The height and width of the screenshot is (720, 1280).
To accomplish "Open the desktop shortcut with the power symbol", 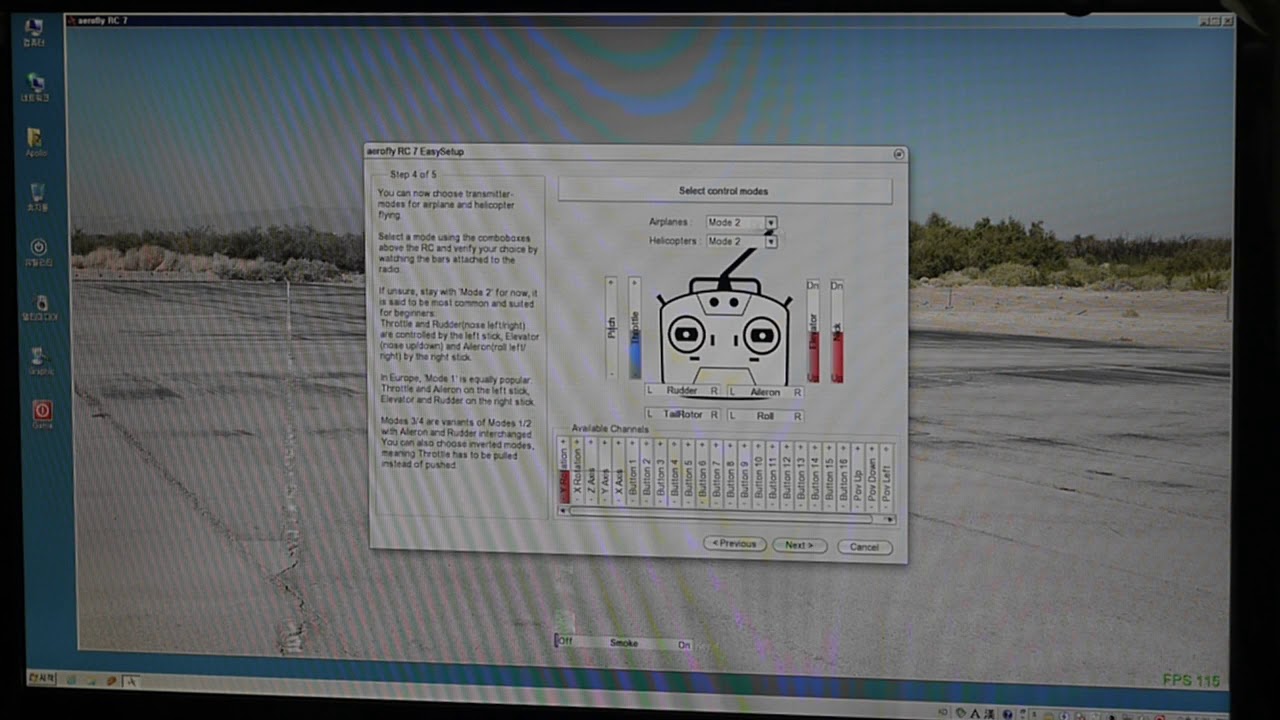I will click(39, 251).
